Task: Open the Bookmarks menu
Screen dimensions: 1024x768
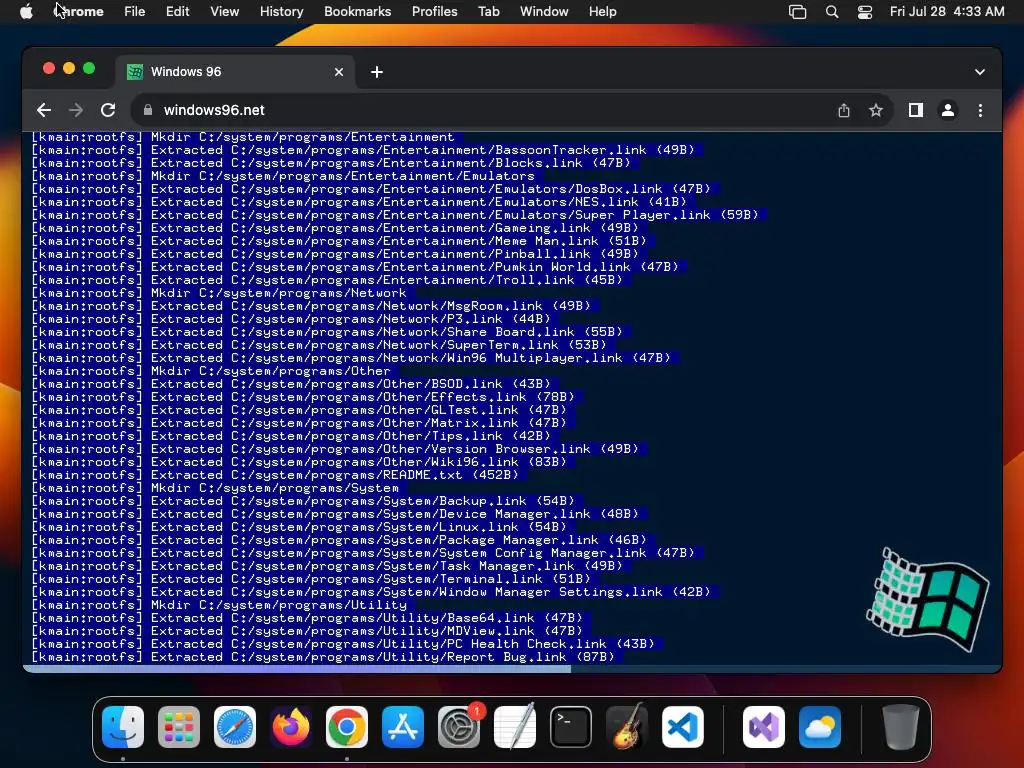Action: [x=357, y=12]
